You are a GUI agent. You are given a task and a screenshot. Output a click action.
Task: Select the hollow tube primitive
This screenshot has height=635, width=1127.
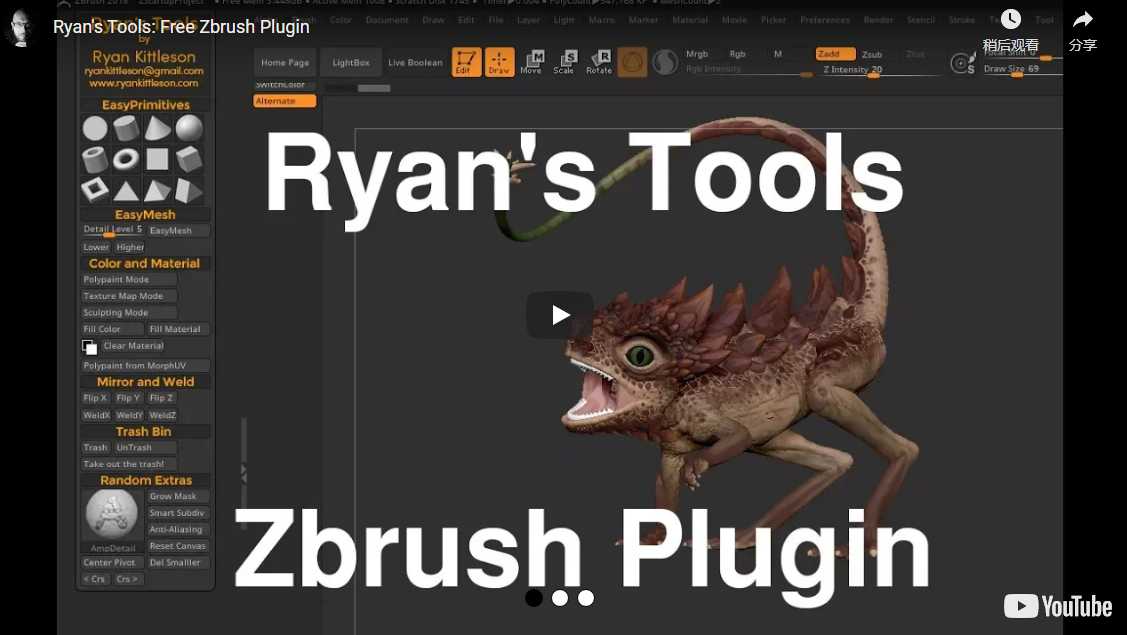click(95, 160)
